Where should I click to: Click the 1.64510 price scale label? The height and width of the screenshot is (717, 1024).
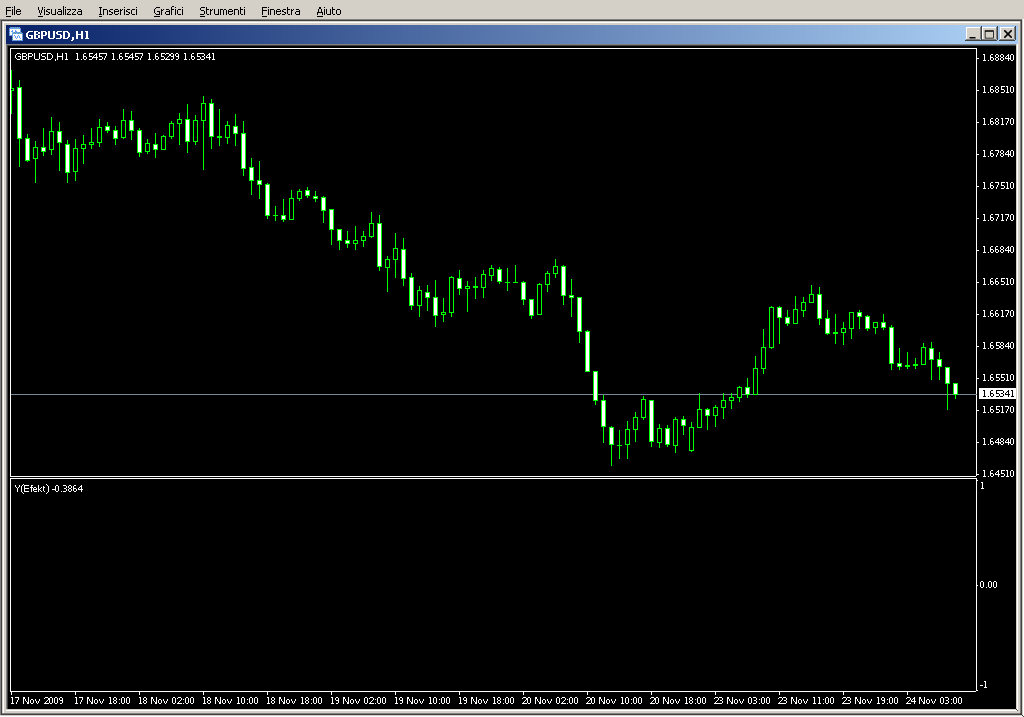999,473
